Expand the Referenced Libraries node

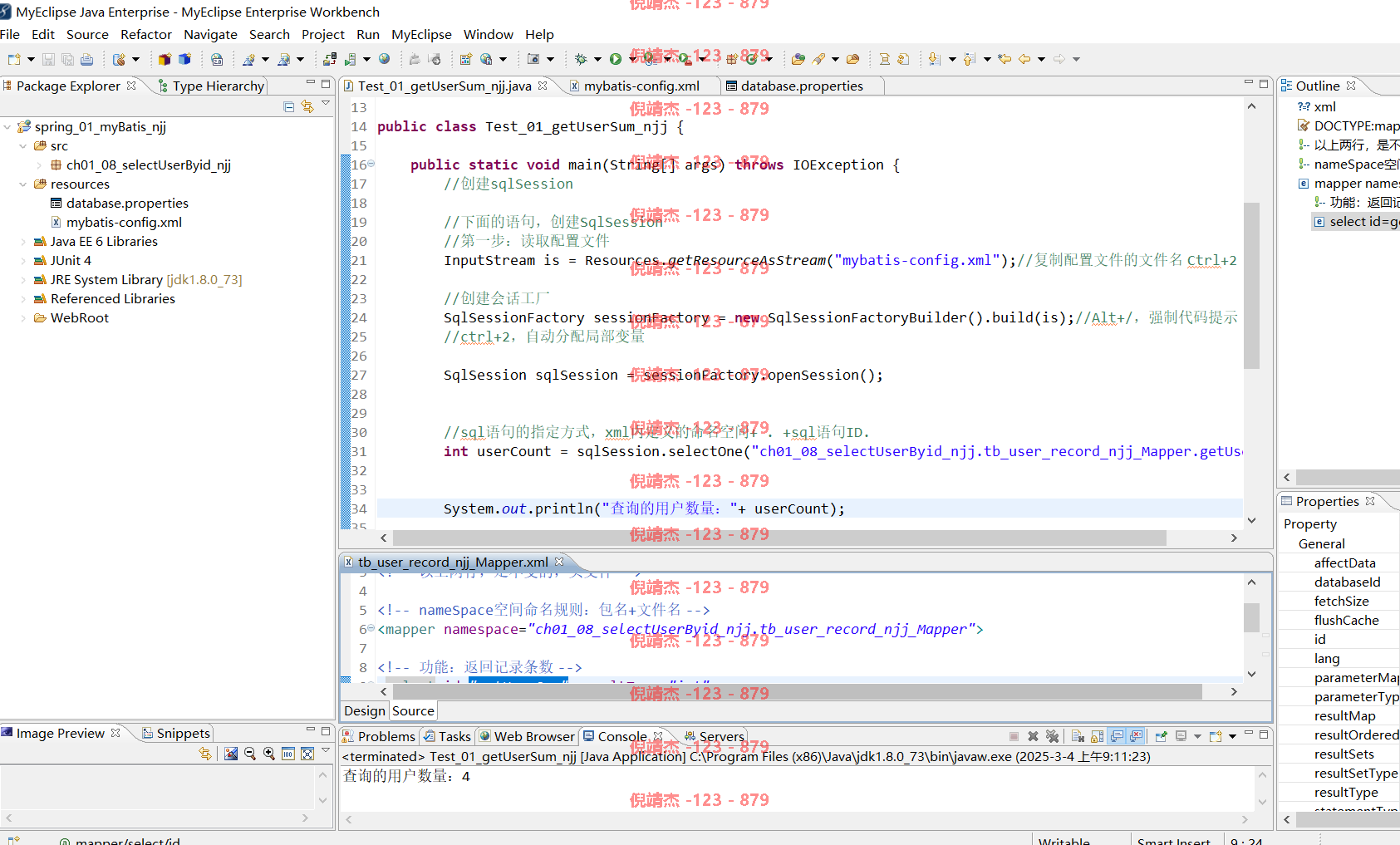click(23, 299)
